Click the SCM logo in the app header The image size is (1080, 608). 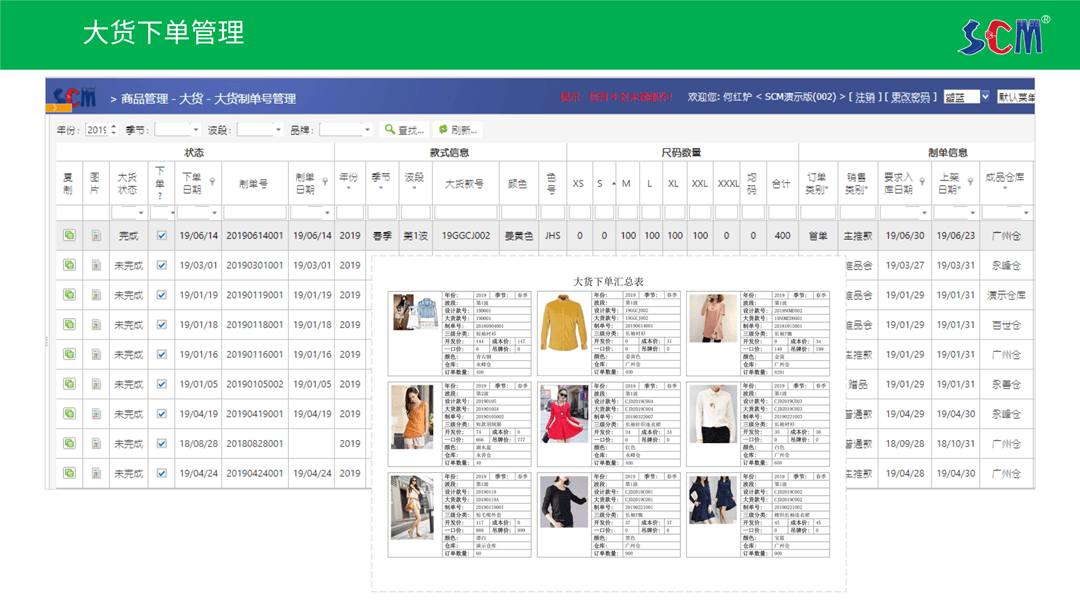point(74,96)
